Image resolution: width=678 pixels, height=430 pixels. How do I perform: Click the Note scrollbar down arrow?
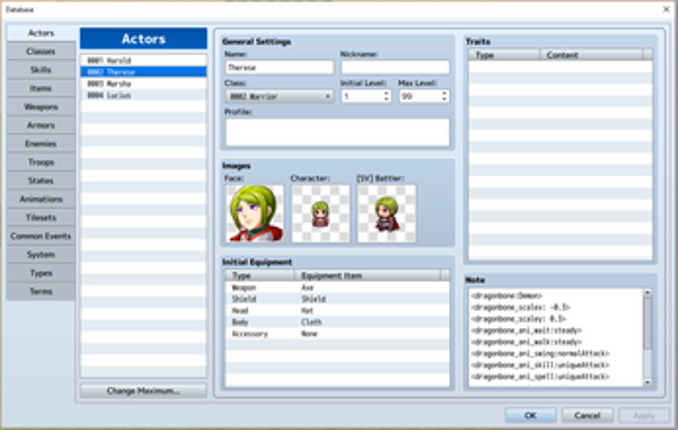pyautogui.click(x=648, y=382)
